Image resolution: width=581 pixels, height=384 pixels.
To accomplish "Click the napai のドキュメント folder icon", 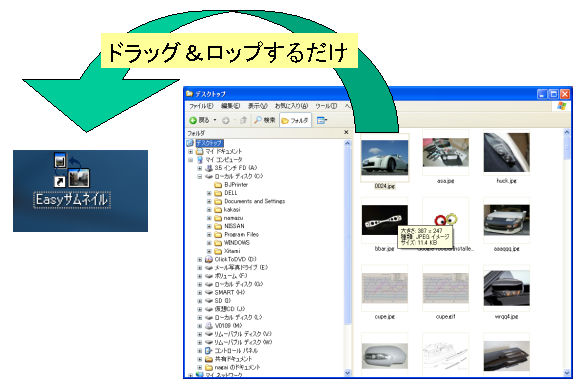I will 209,367.
